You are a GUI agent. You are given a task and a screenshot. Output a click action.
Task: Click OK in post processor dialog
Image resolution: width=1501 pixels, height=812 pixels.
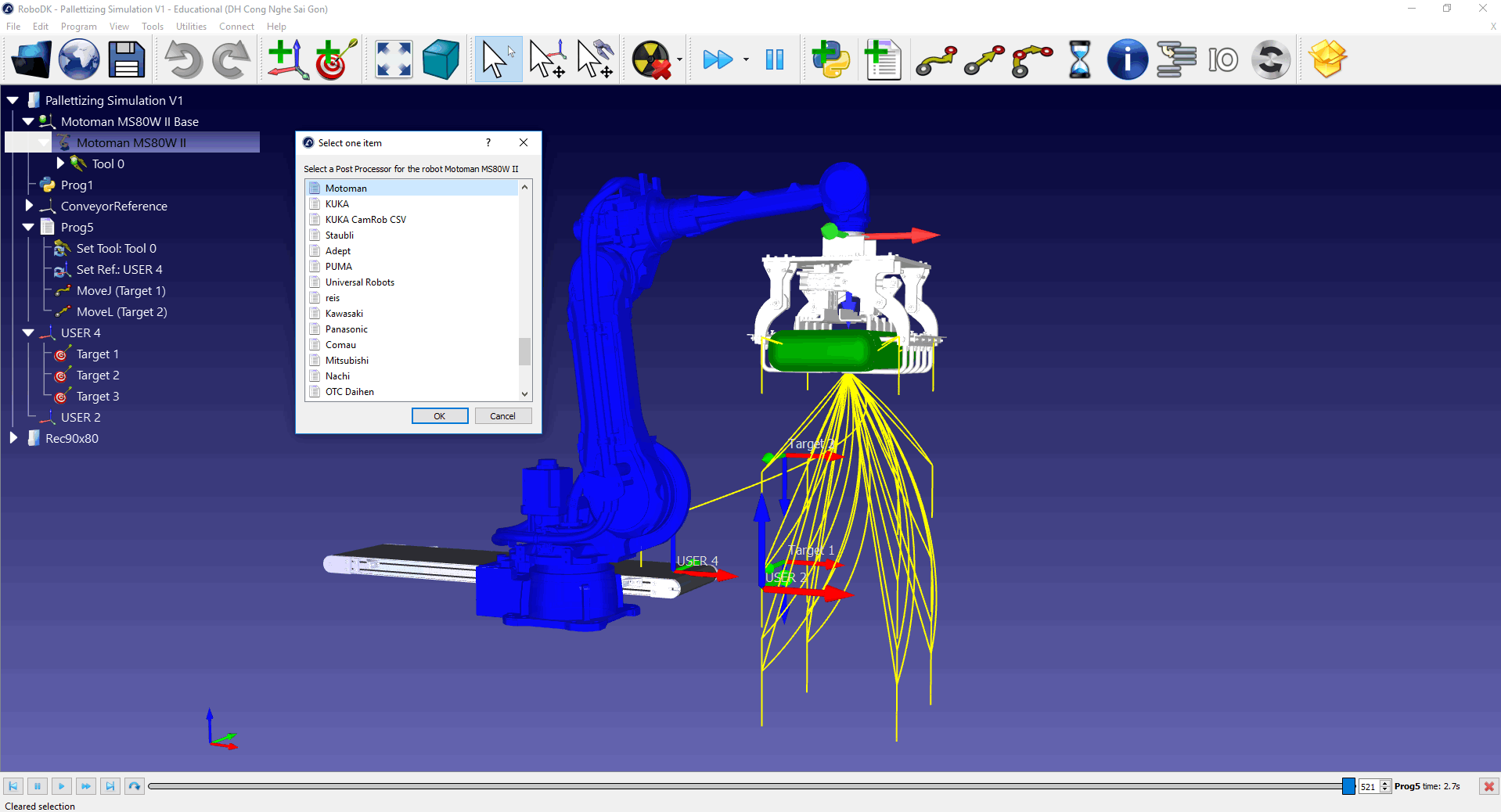pos(440,416)
